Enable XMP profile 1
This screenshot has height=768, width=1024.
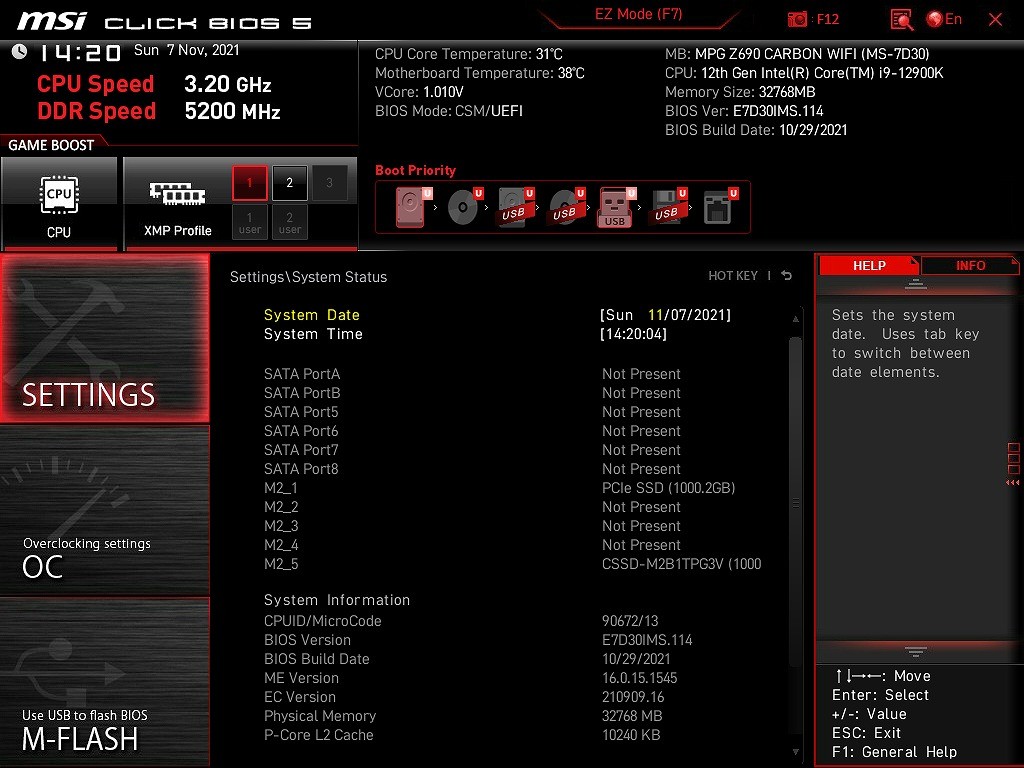point(249,182)
